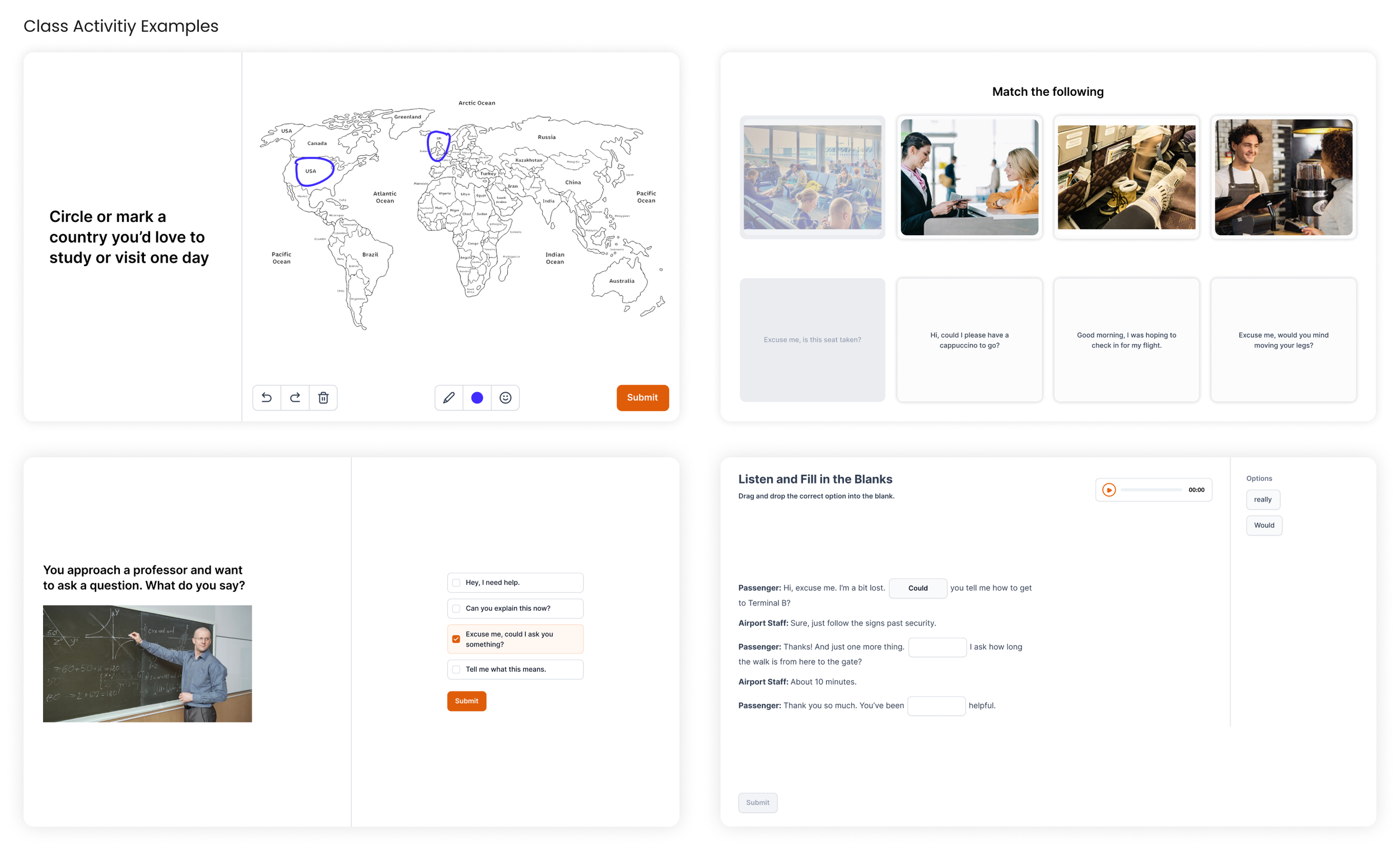Click the audio progress bar
The image size is (1400, 850).
pos(1151,490)
